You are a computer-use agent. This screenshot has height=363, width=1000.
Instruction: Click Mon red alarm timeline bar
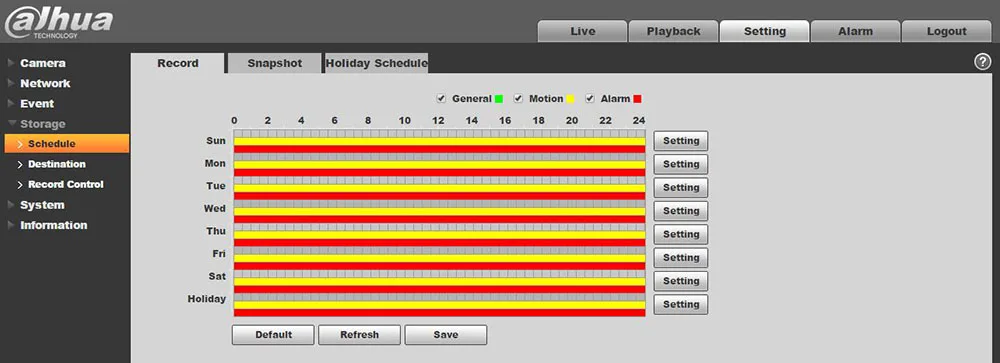(x=439, y=172)
